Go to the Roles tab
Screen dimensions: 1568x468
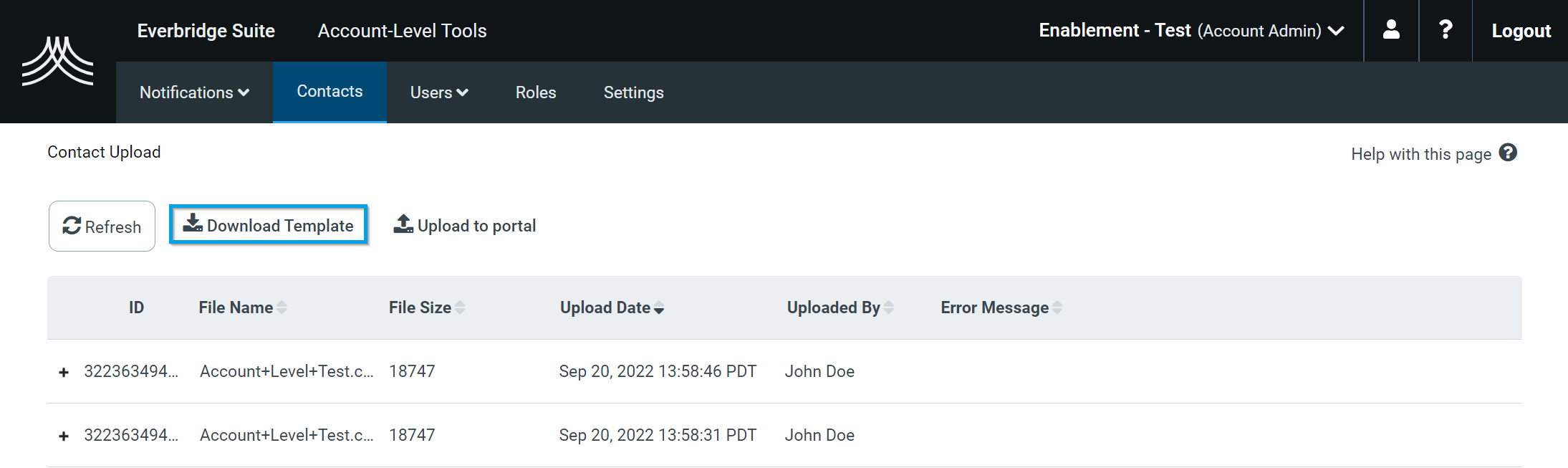[x=536, y=92]
